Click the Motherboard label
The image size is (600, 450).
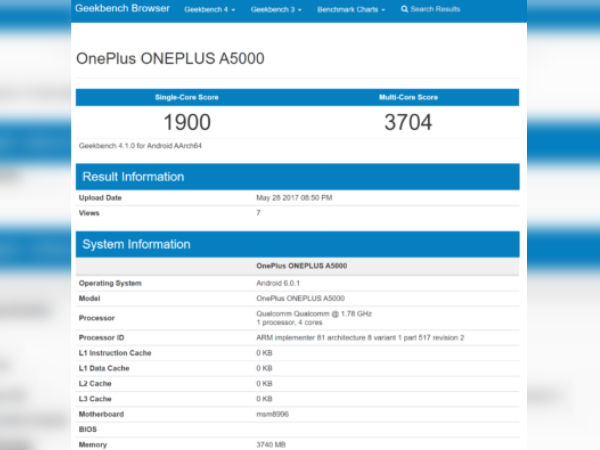[101, 414]
